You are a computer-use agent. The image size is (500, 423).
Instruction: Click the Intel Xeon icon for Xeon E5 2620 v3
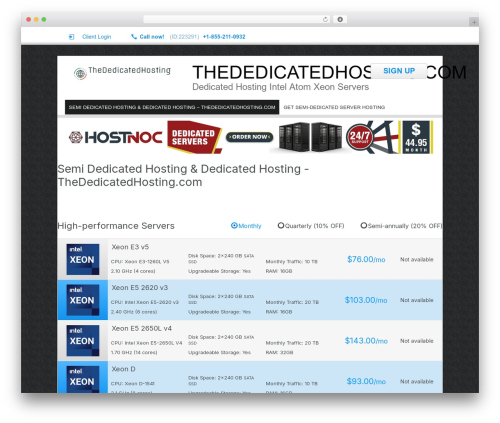coord(83,300)
